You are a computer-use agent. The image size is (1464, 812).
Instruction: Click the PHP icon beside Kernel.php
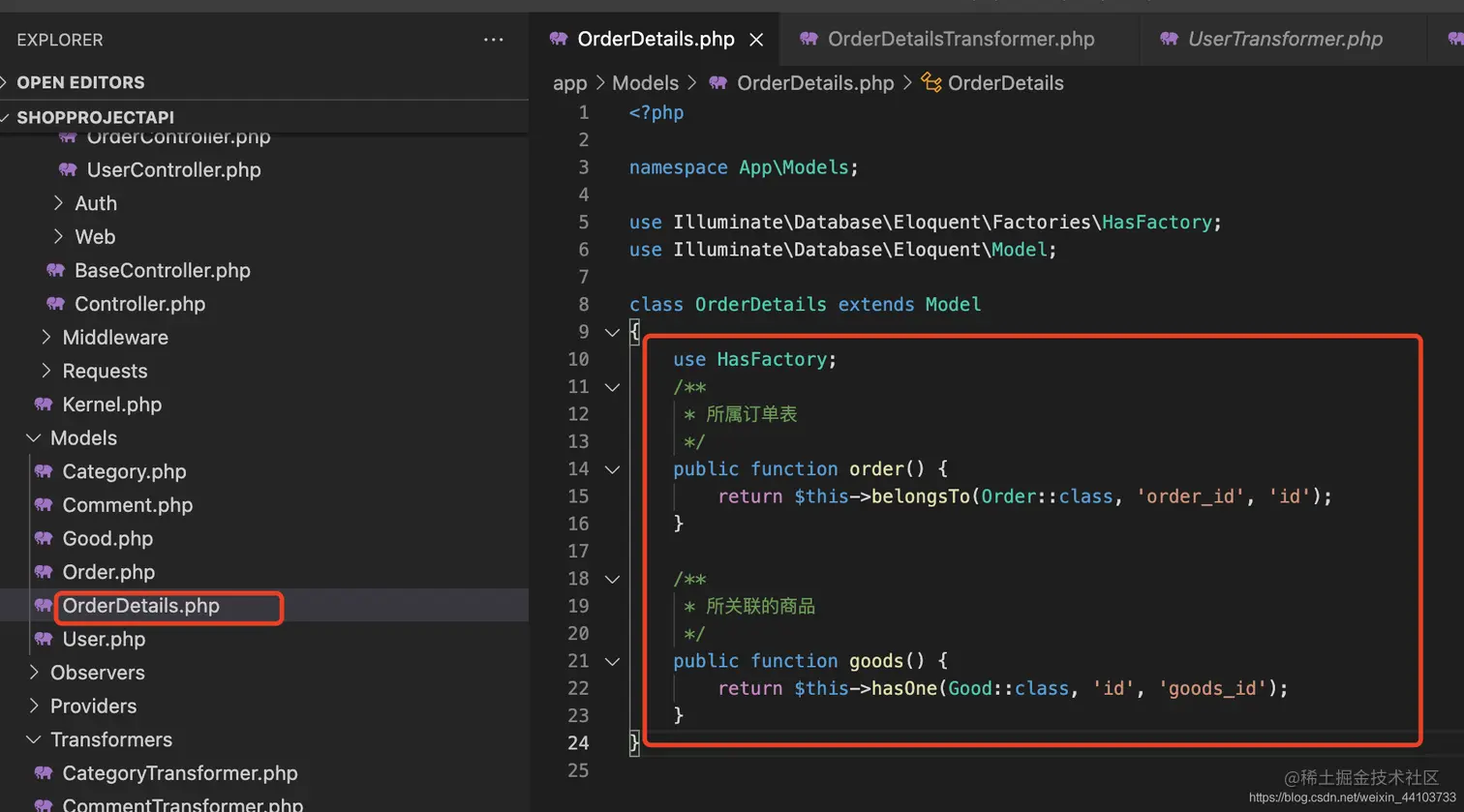tap(44, 405)
